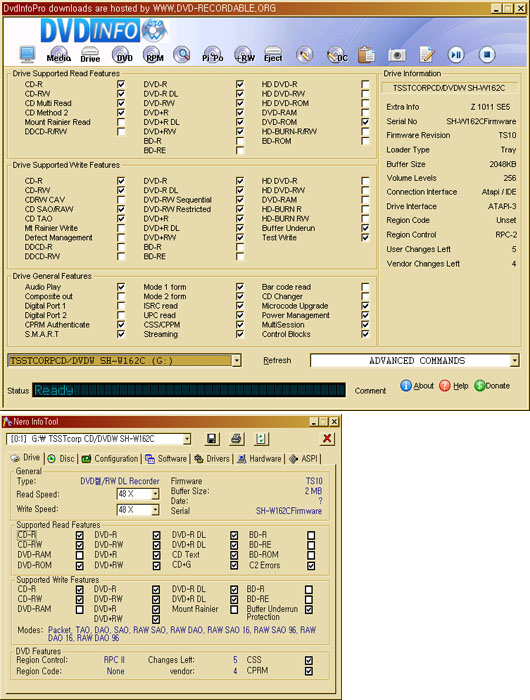Click DVD±/RW DL Recorder type text
The image size is (530, 700).
point(119,481)
